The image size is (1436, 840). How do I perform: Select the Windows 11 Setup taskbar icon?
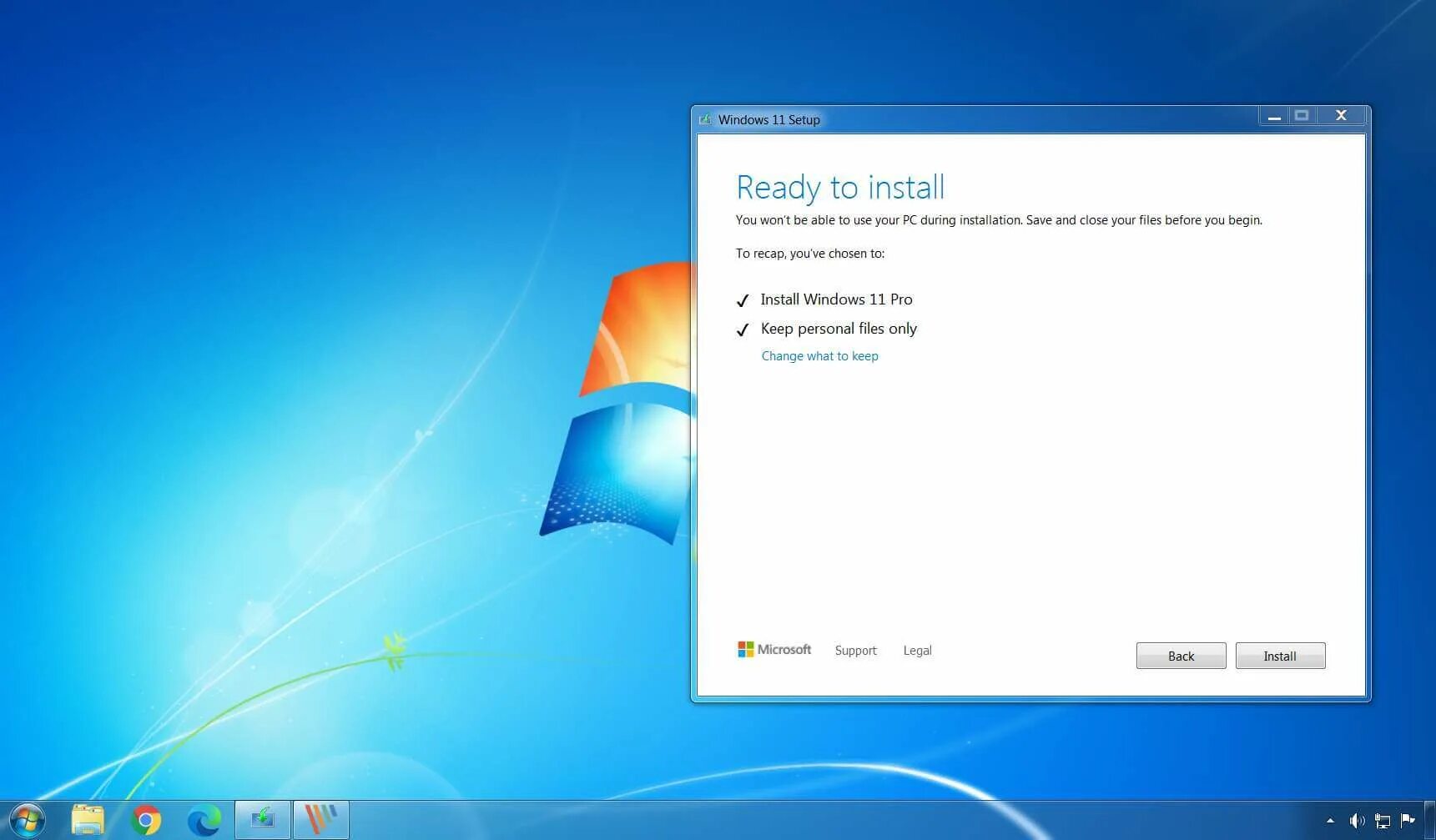(x=263, y=820)
